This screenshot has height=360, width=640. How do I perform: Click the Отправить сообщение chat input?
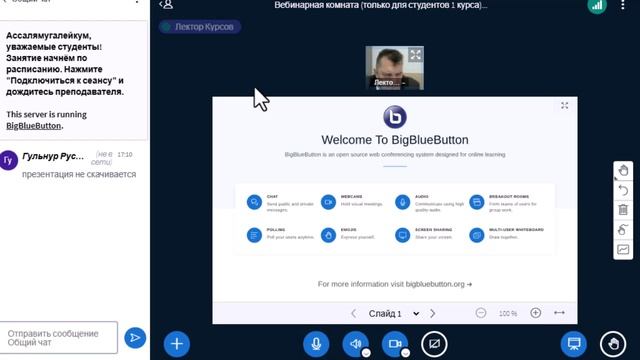point(59,338)
